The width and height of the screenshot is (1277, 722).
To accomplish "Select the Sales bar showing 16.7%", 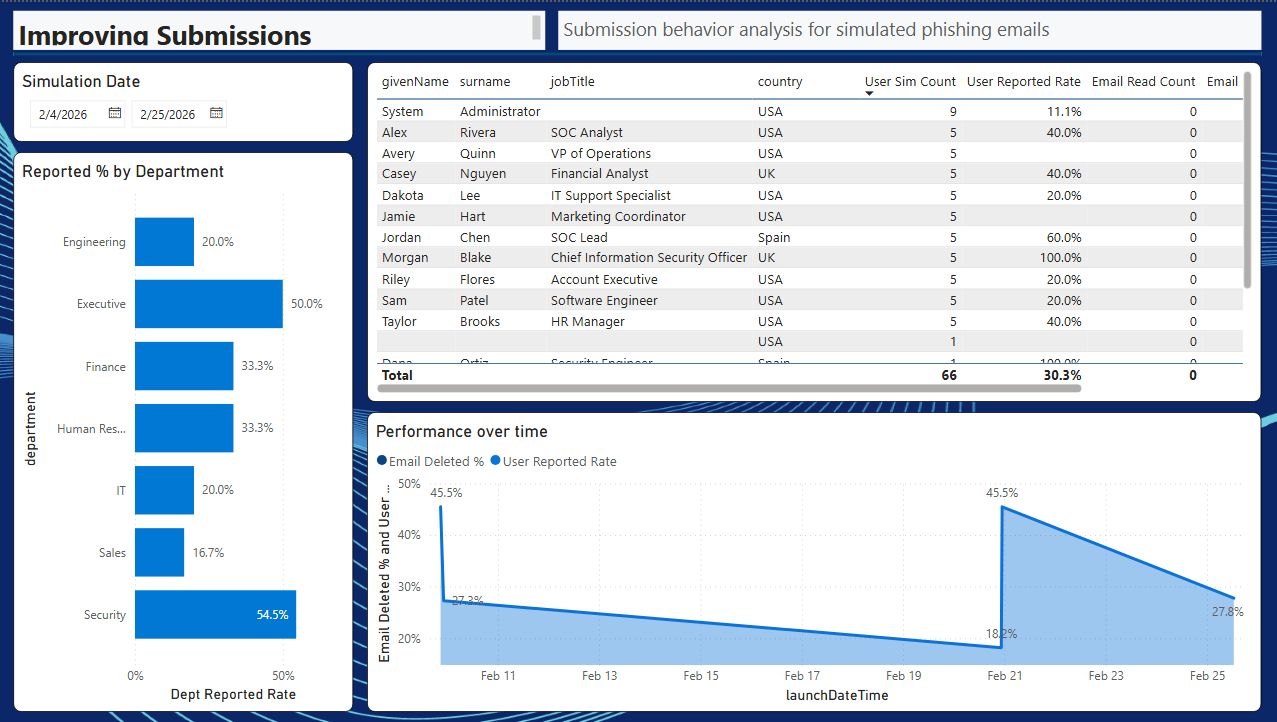I will click(159, 552).
